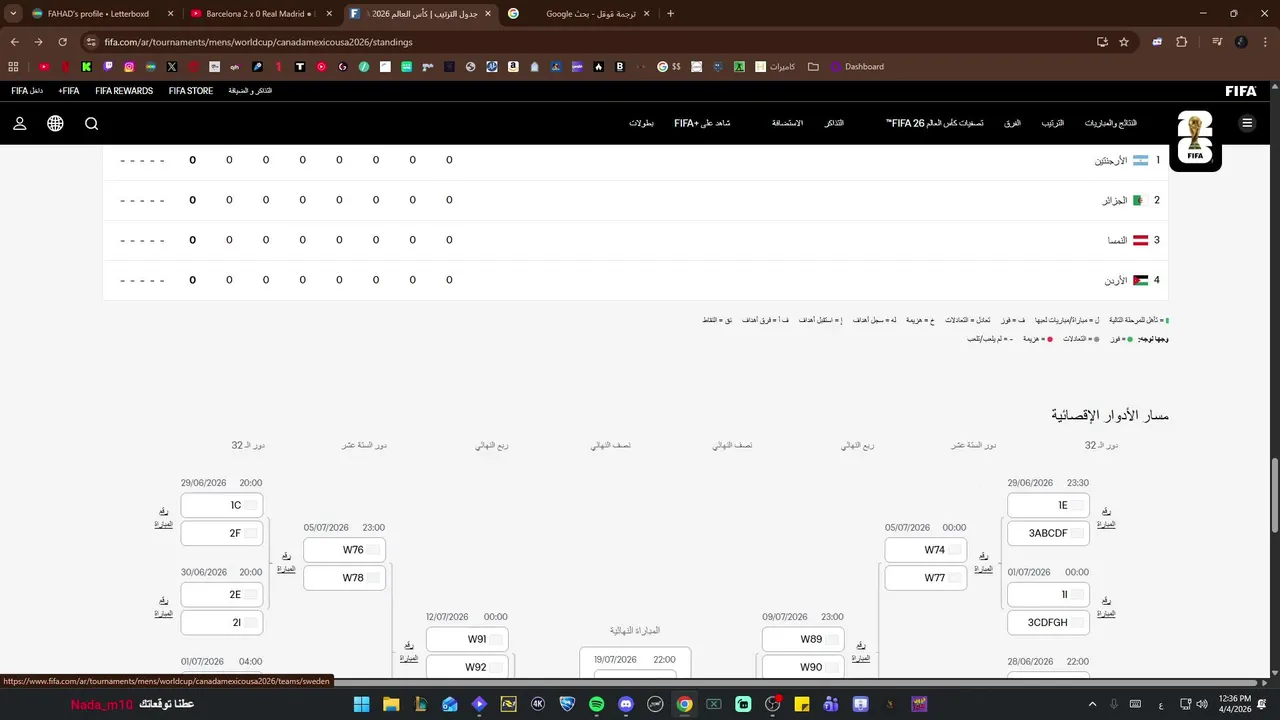Select the 3CDFGH bracket slot
The height and width of the screenshot is (720, 1280).
pos(1048,622)
